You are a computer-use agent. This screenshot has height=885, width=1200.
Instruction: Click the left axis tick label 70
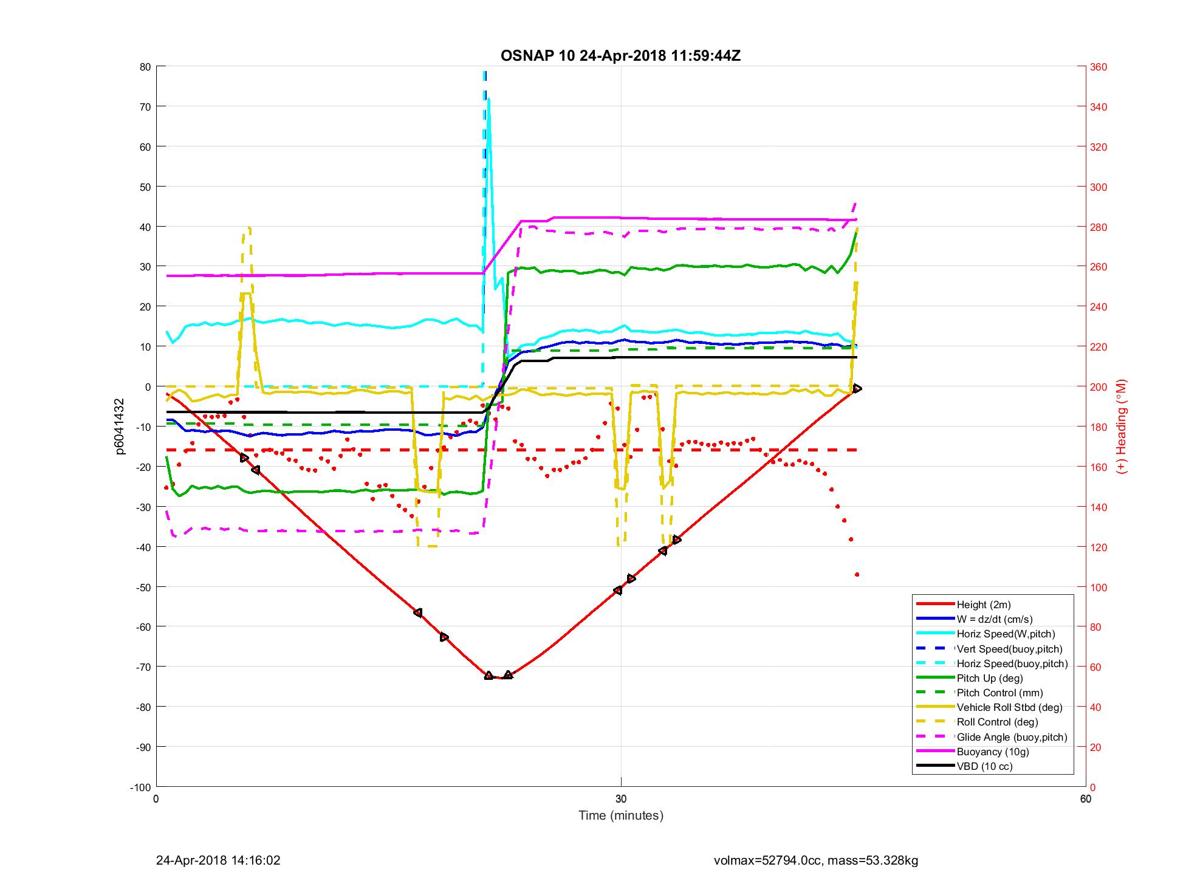145,107
